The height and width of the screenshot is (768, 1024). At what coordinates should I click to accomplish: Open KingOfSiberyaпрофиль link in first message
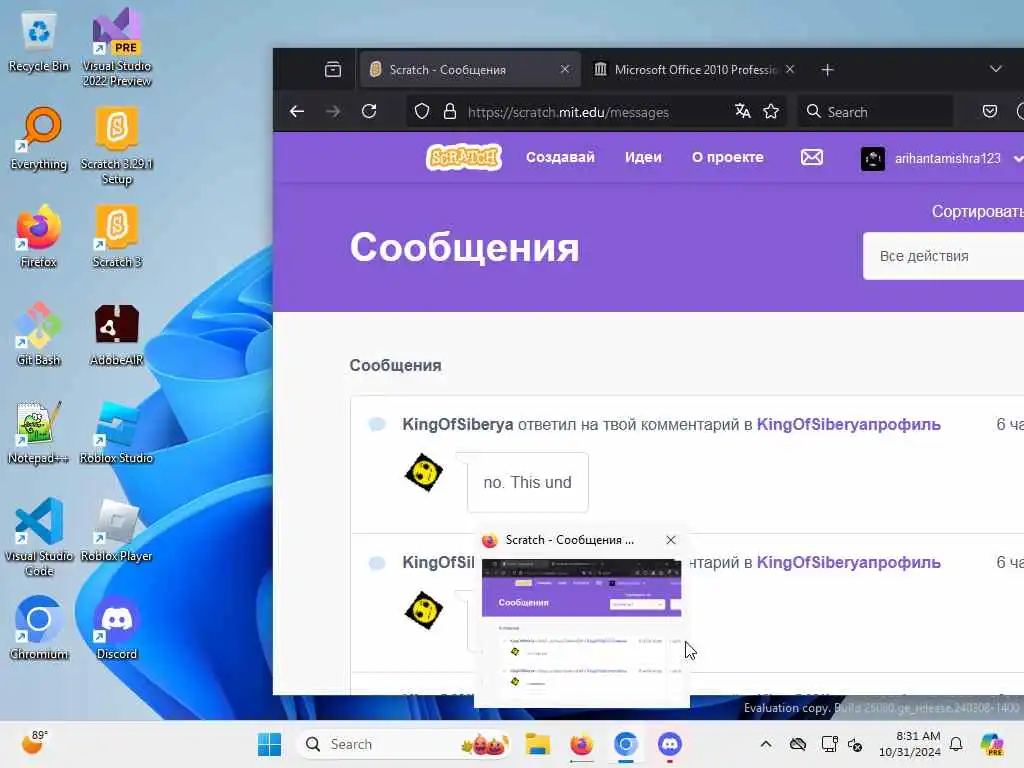tap(848, 424)
